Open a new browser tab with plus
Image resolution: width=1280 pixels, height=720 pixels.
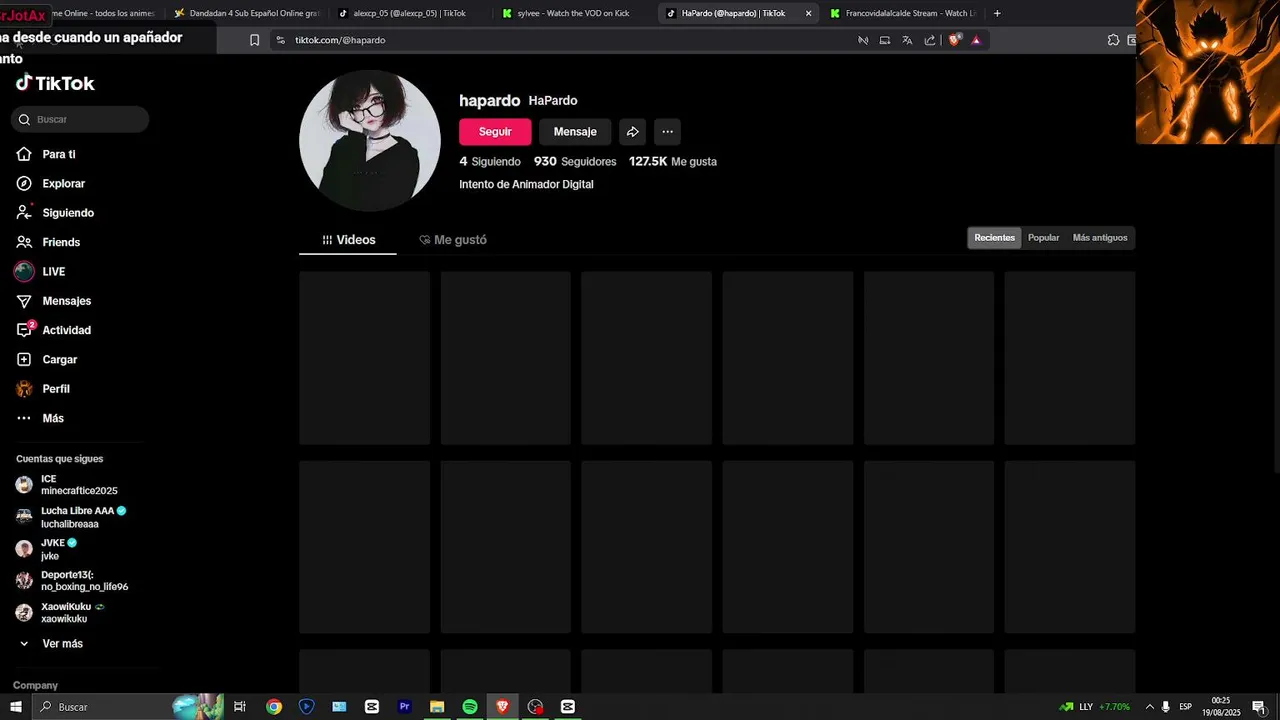(x=997, y=13)
